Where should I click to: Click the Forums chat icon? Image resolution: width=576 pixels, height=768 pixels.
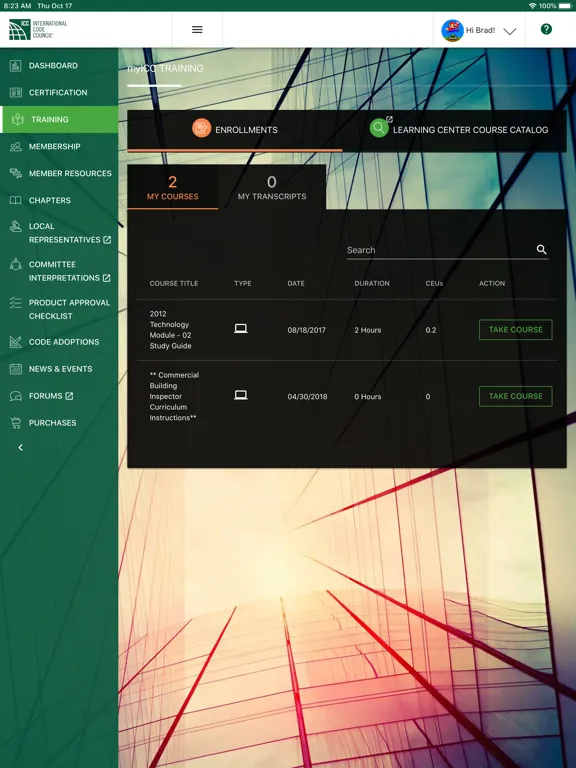pyautogui.click(x=16, y=396)
